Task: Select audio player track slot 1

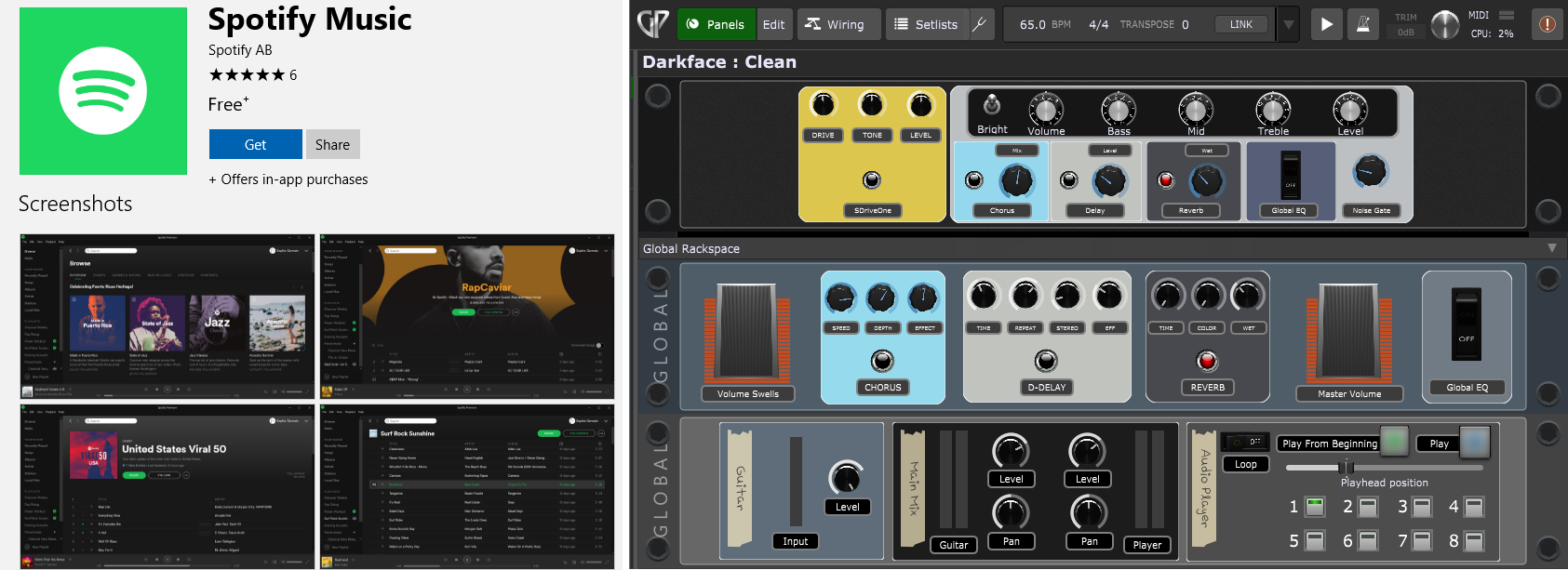Action: pyautogui.click(x=1314, y=507)
